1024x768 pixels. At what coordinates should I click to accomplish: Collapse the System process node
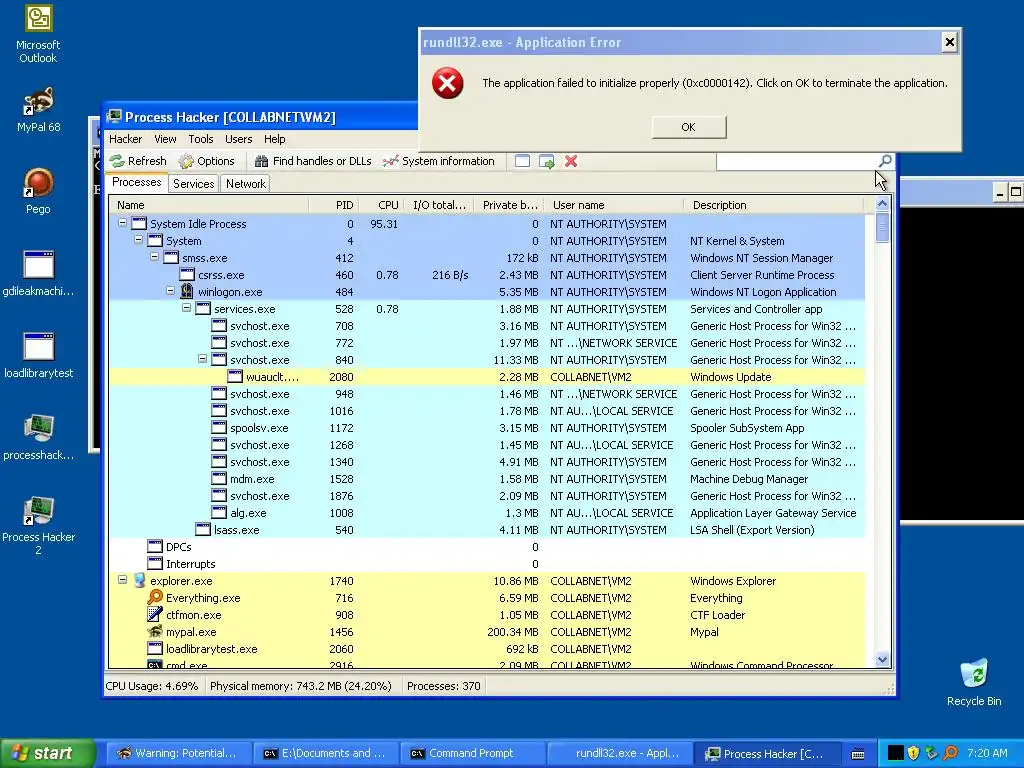tap(138, 240)
